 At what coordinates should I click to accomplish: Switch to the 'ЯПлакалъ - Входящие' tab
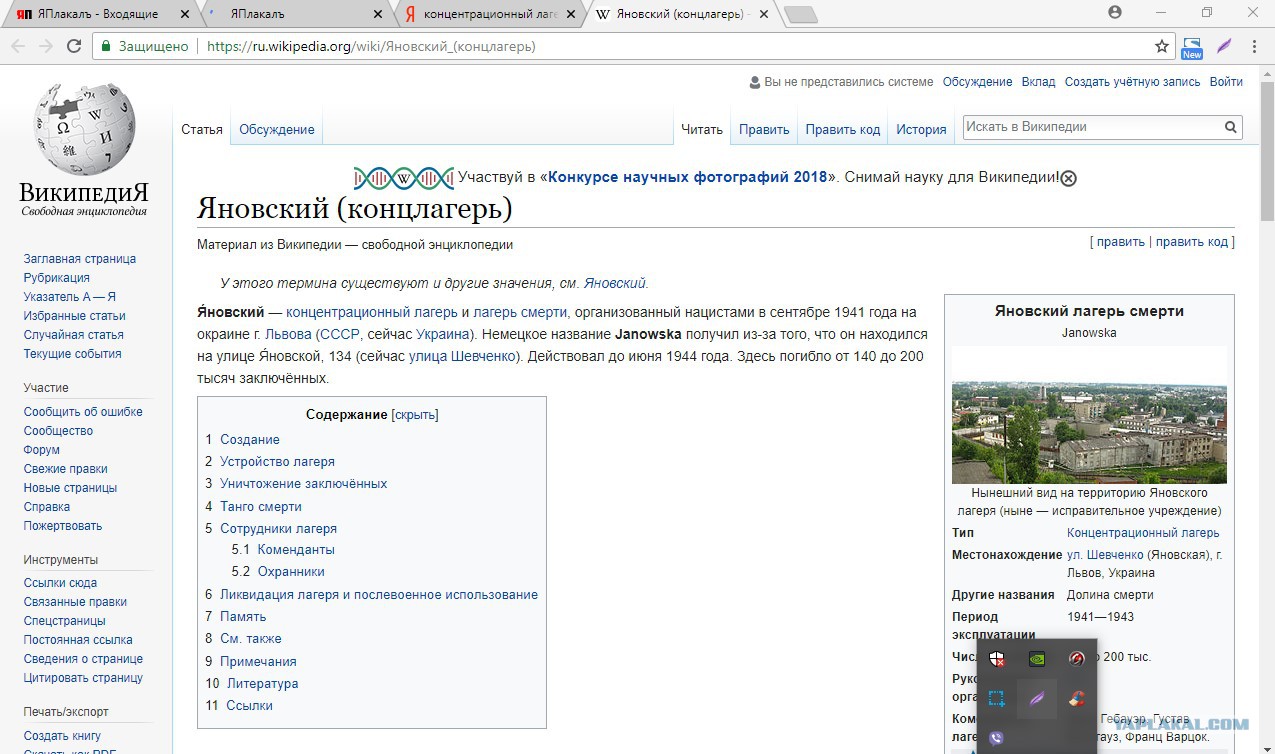tap(100, 14)
